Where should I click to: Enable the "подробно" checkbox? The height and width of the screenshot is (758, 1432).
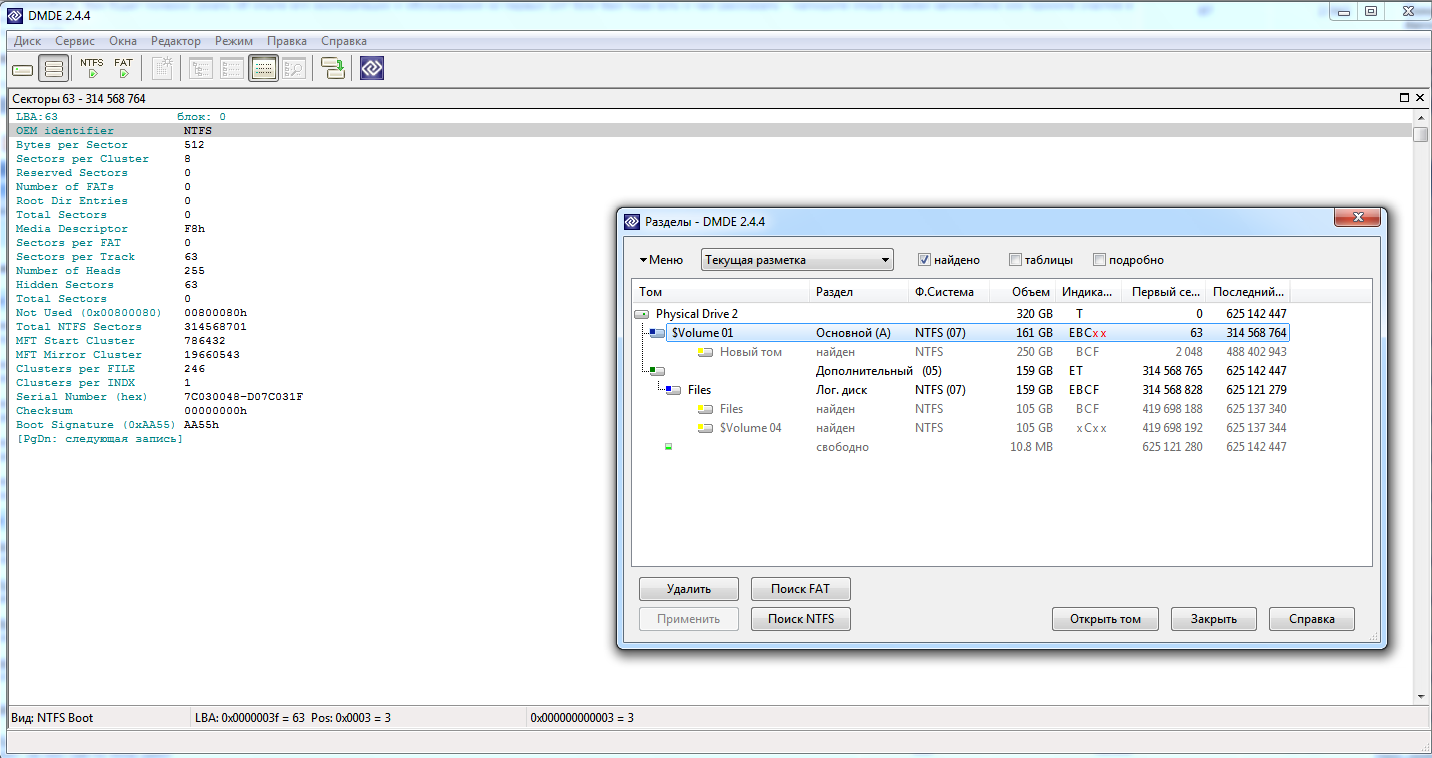(x=1099, y=260)
